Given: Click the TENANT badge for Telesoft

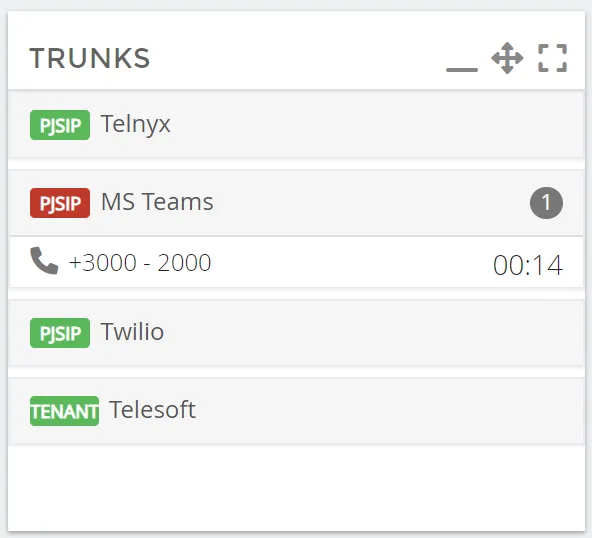Looking at the screenshot, I should click(x=65, y=411).
